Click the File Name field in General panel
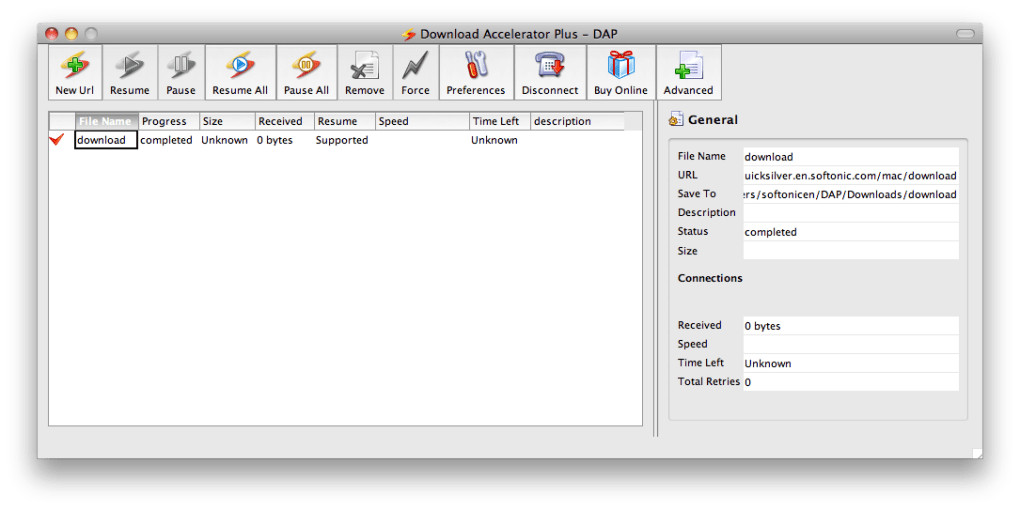The width and height of the screenshot is (1020, 510). 851,156
